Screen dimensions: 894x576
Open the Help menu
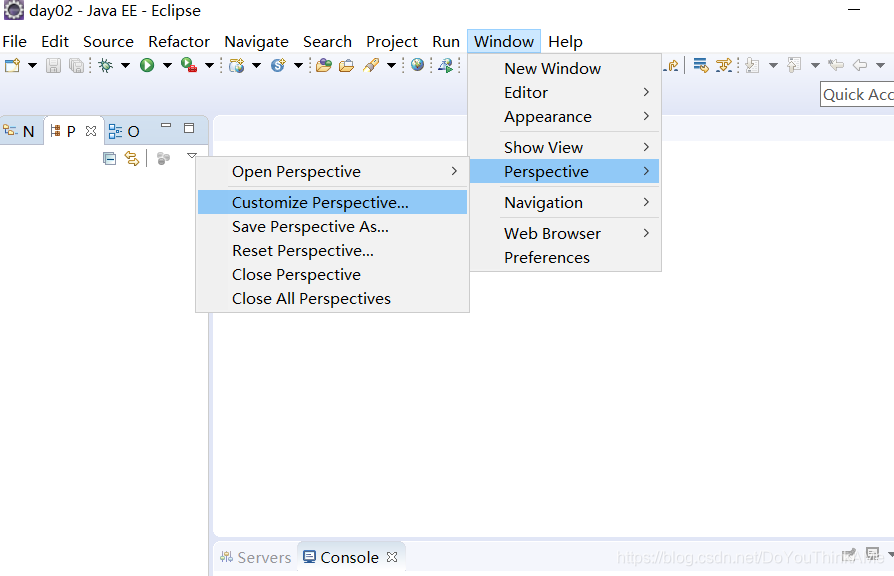click(x=566, y=42)
